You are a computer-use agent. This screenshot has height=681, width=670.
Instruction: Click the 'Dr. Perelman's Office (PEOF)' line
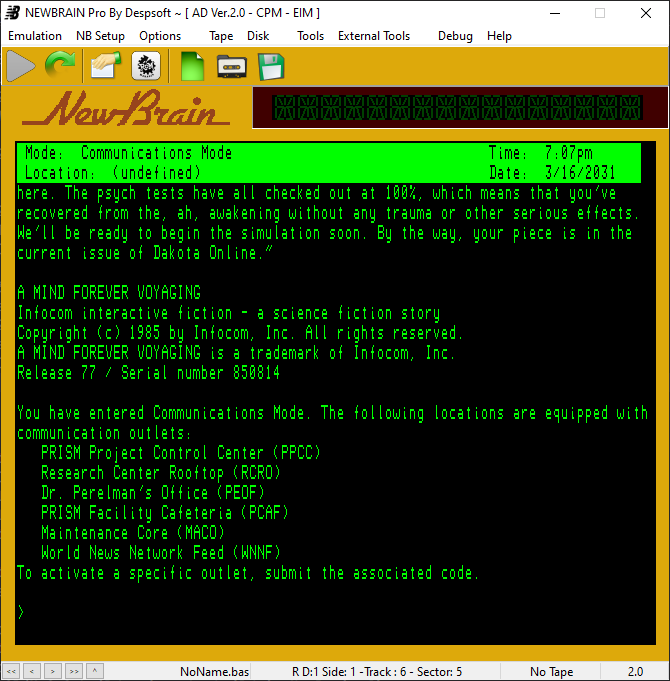click(153, 493)
